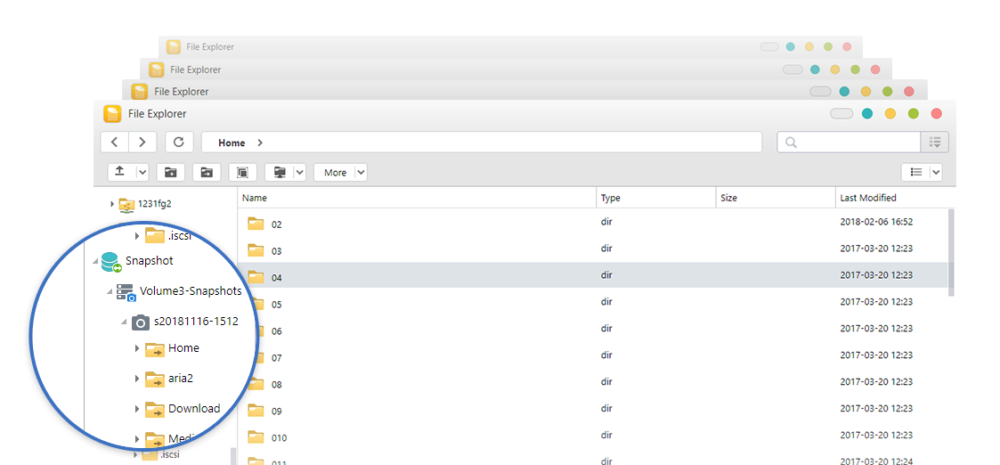
Task: Click the file list vertical scrollbar
Action: tap(950, 253)
